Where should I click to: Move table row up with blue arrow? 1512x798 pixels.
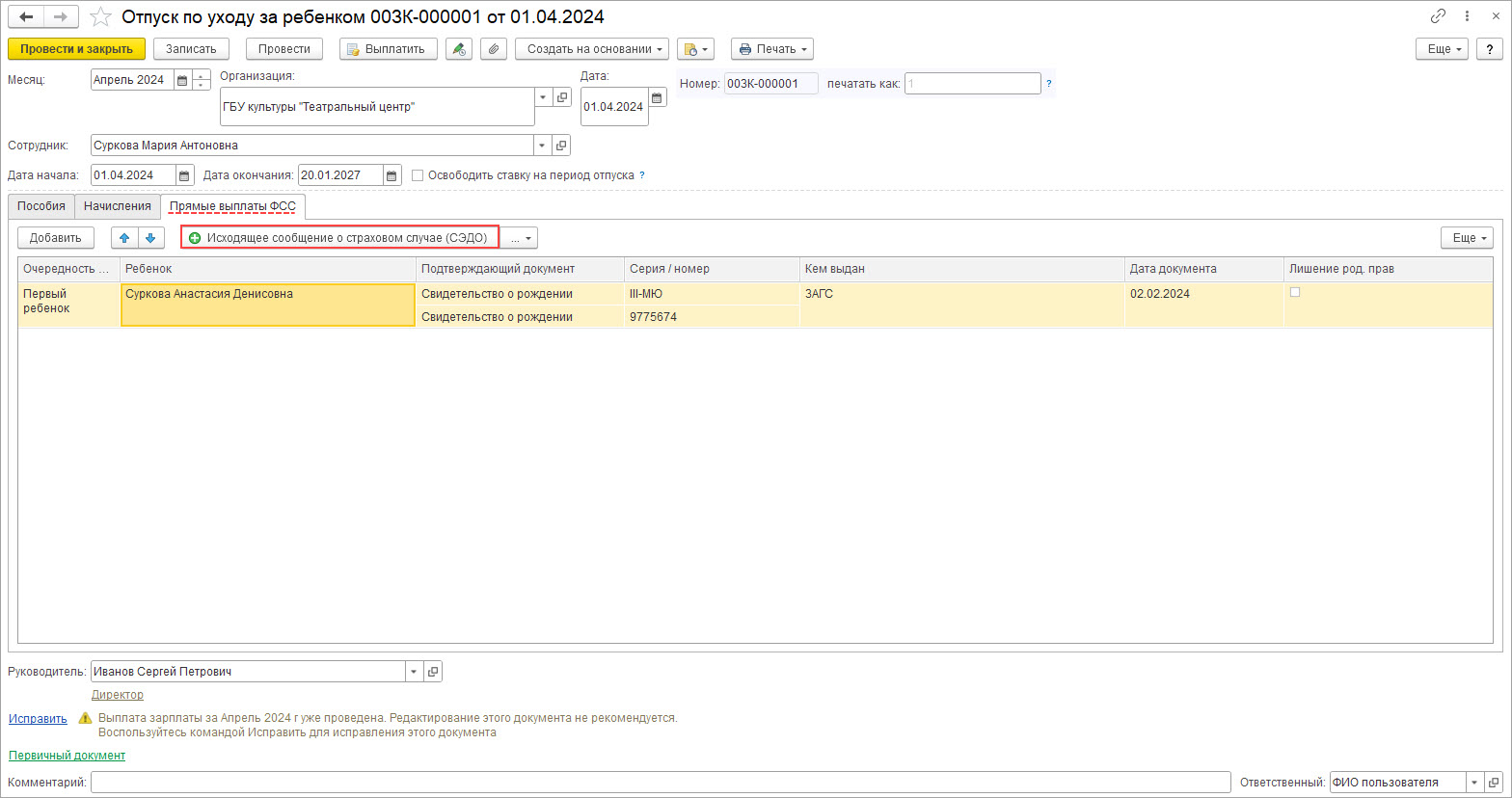click(124, 238)
